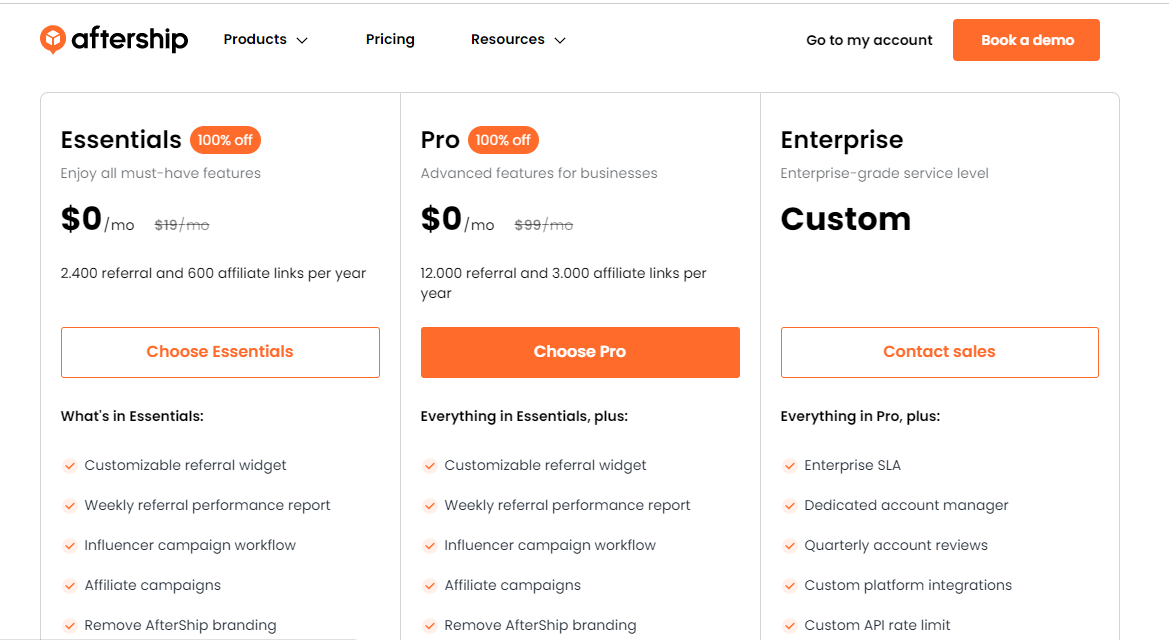Choose the Essentials plan
Viewport: 1169px width, 640px height.
(220, 352)
